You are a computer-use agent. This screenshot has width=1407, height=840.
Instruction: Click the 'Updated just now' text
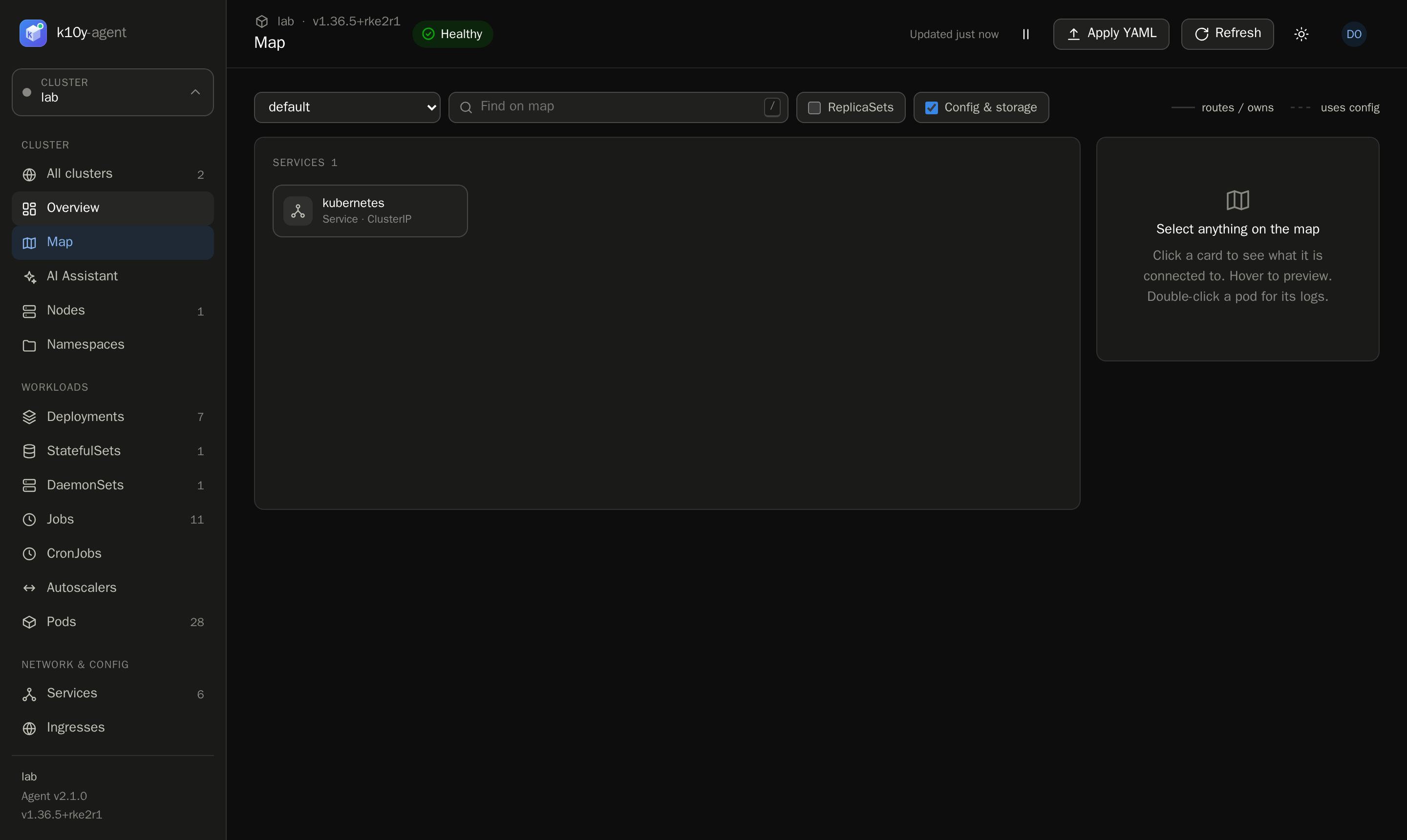click(954, 35)
